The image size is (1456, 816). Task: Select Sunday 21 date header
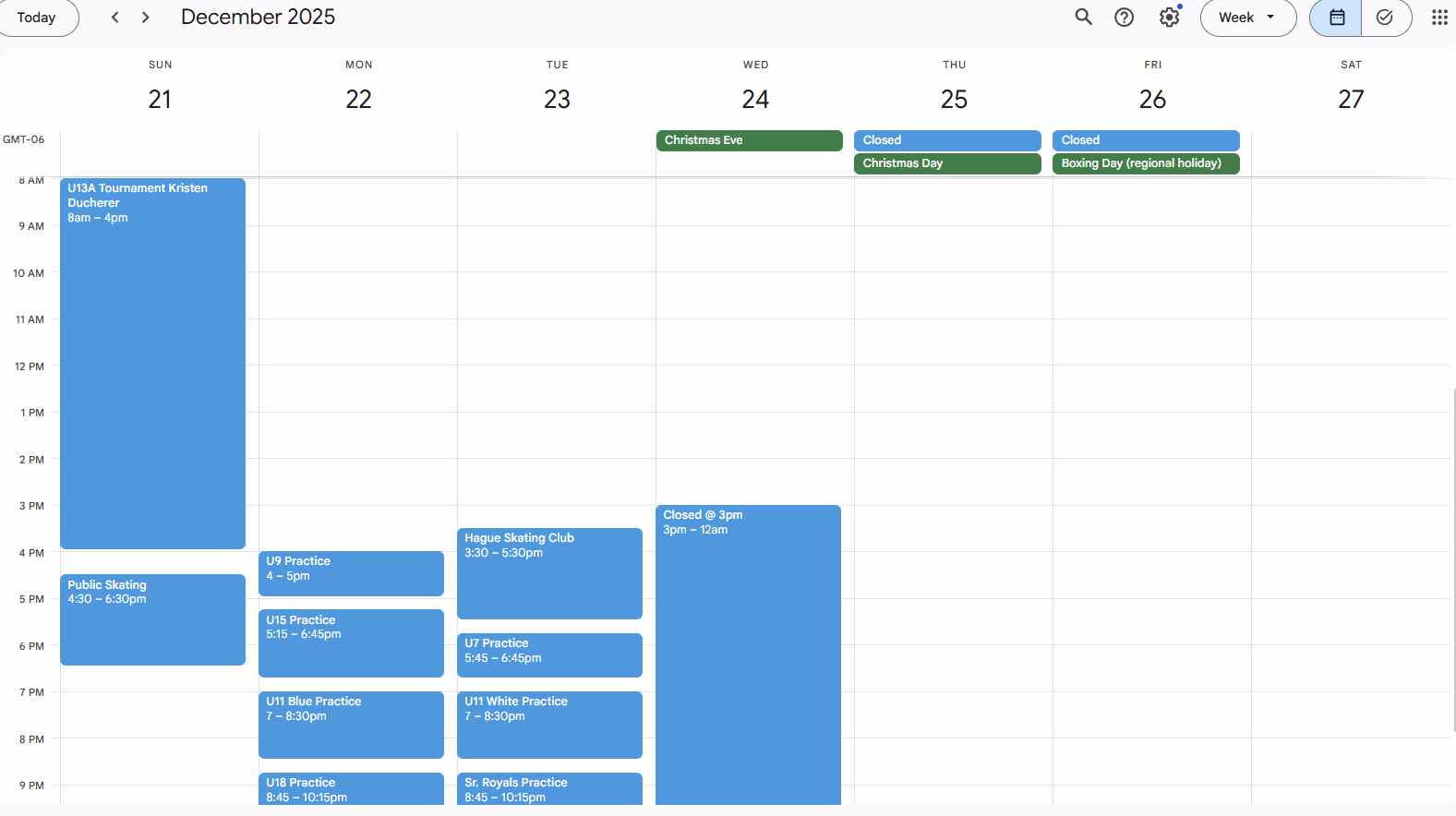pos(160,99)
